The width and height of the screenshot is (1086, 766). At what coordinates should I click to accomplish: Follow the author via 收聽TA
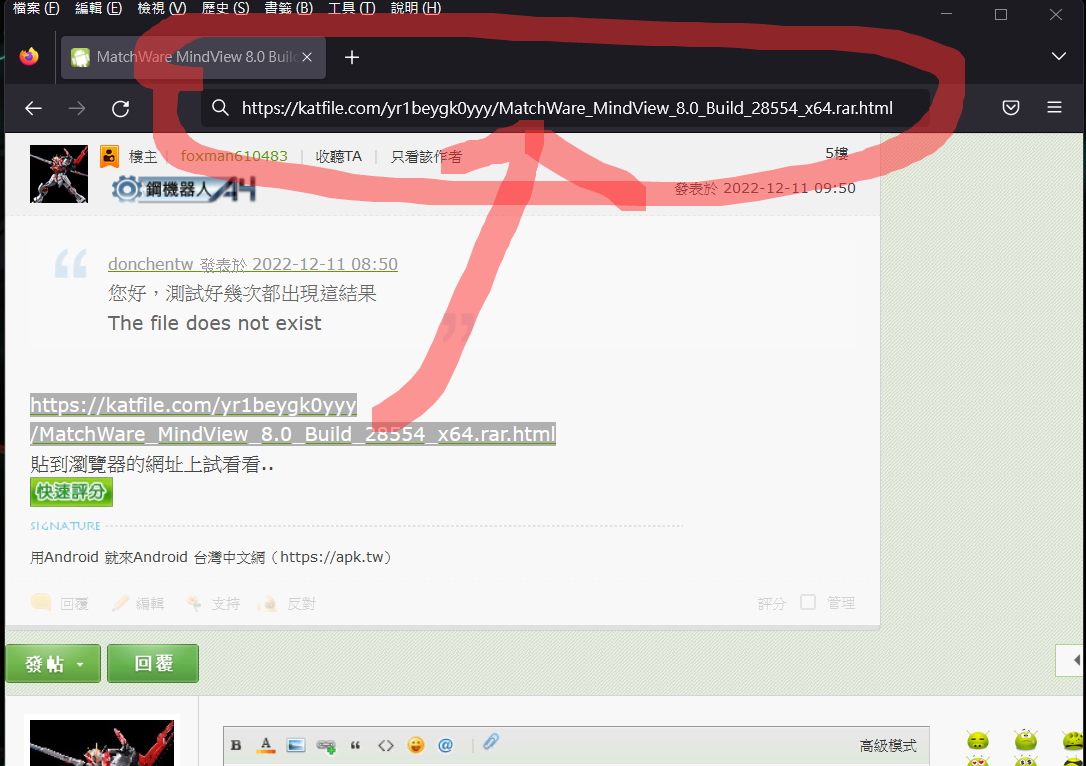tap(338, 157)
